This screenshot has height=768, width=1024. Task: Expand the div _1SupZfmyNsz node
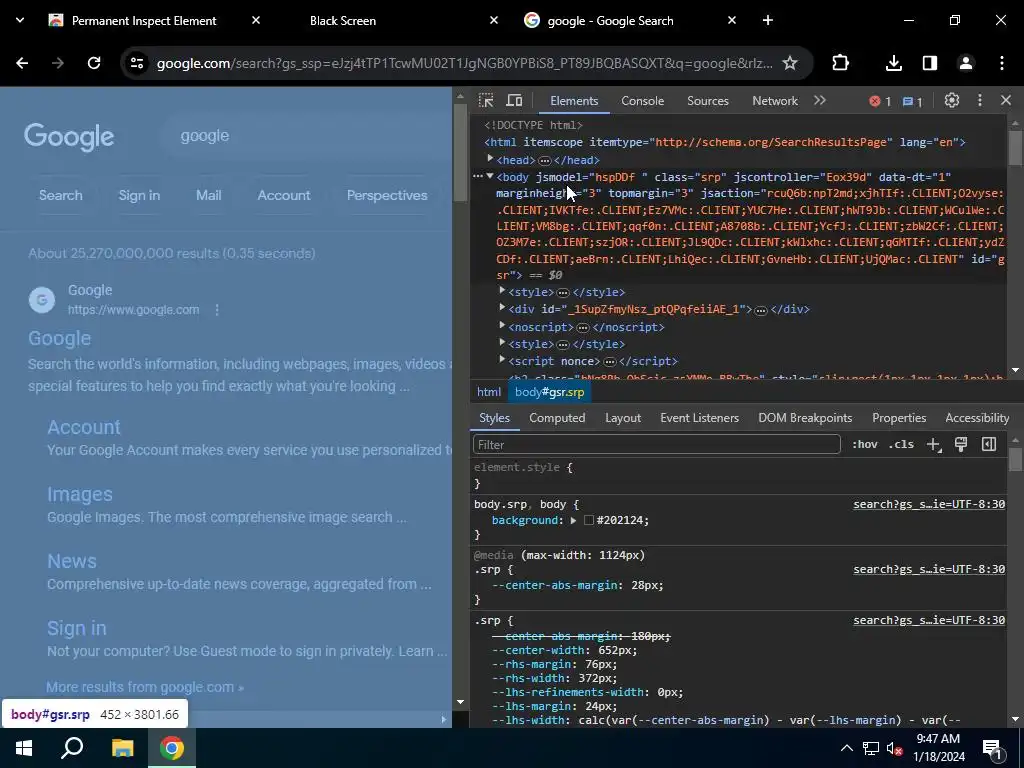[x=502, y=308]
